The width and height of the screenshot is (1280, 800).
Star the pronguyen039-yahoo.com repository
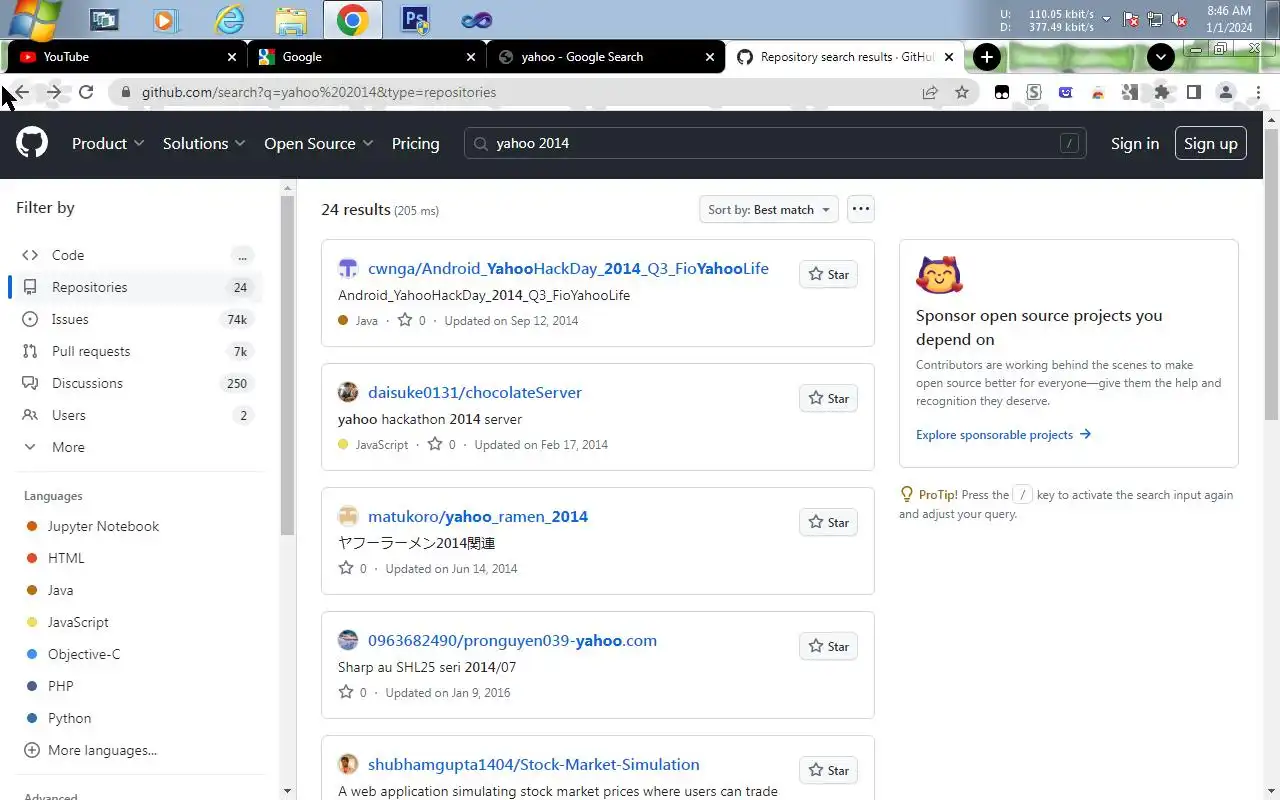click(x=828, y=646)
